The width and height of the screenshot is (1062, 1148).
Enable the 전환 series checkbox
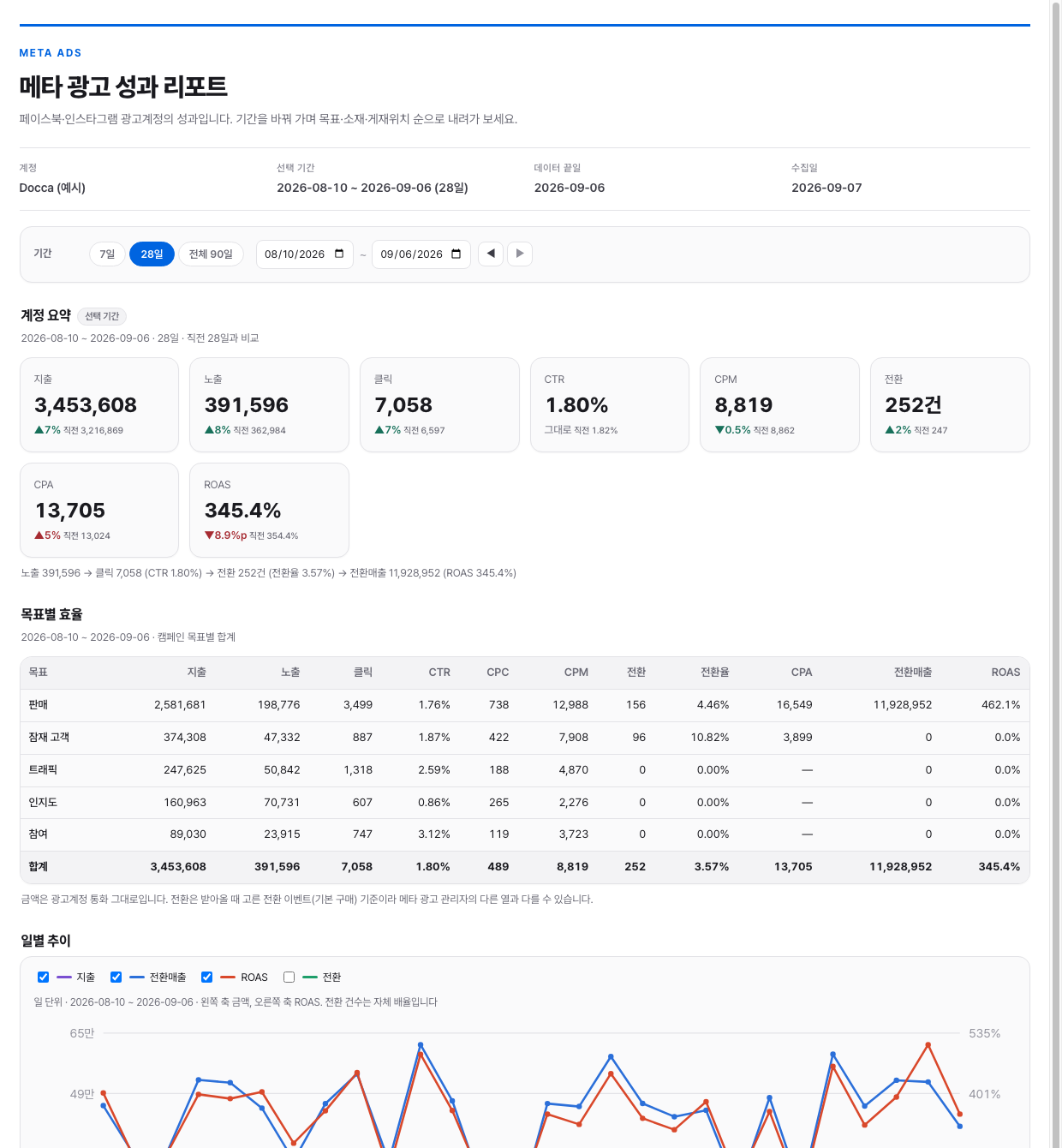(x=289, y=977)
